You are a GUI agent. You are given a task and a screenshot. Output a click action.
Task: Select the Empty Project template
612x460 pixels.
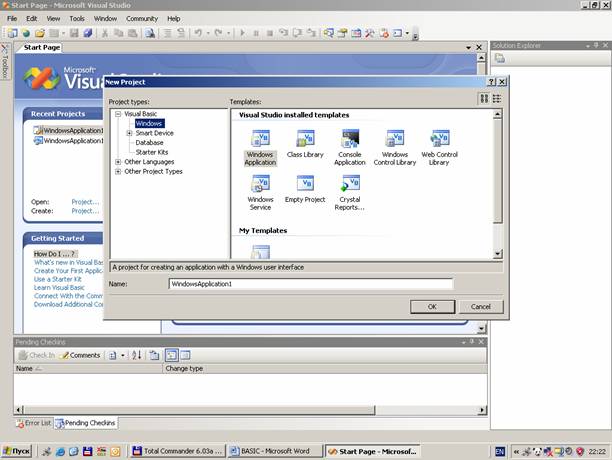[305, 189]
